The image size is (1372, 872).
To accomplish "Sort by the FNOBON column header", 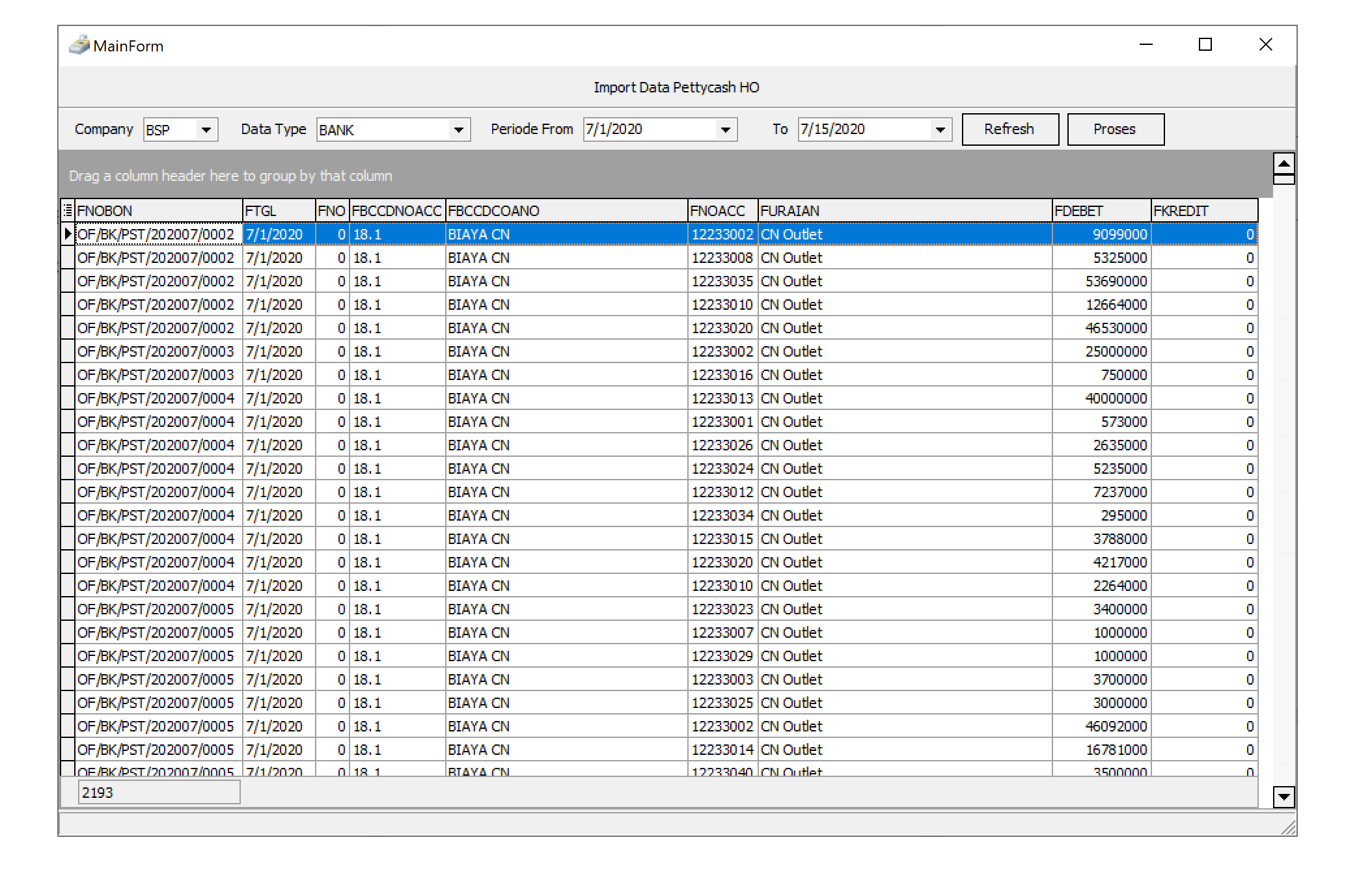I will point(158,211).
